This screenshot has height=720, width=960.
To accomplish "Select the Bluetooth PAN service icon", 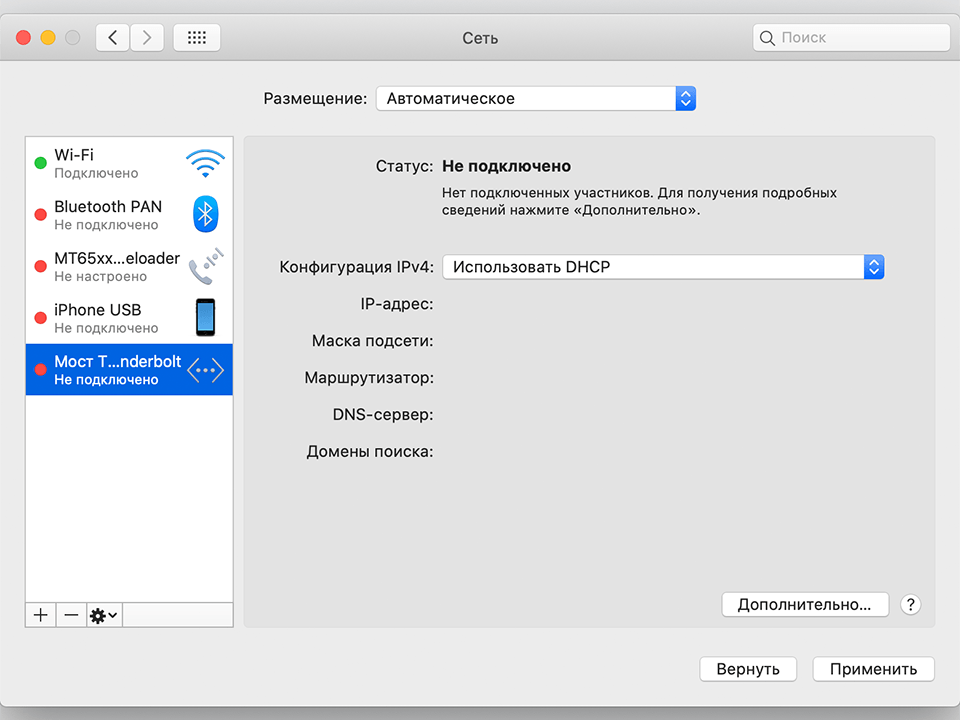I will pyautogui.click(x=205, y=213).
